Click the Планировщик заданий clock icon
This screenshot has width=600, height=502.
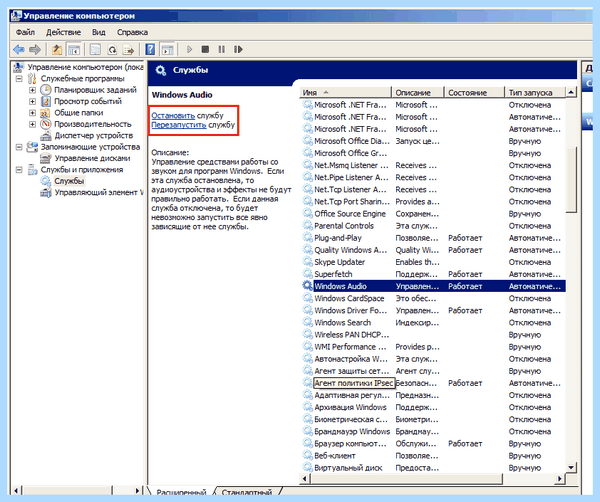[46, 90]
